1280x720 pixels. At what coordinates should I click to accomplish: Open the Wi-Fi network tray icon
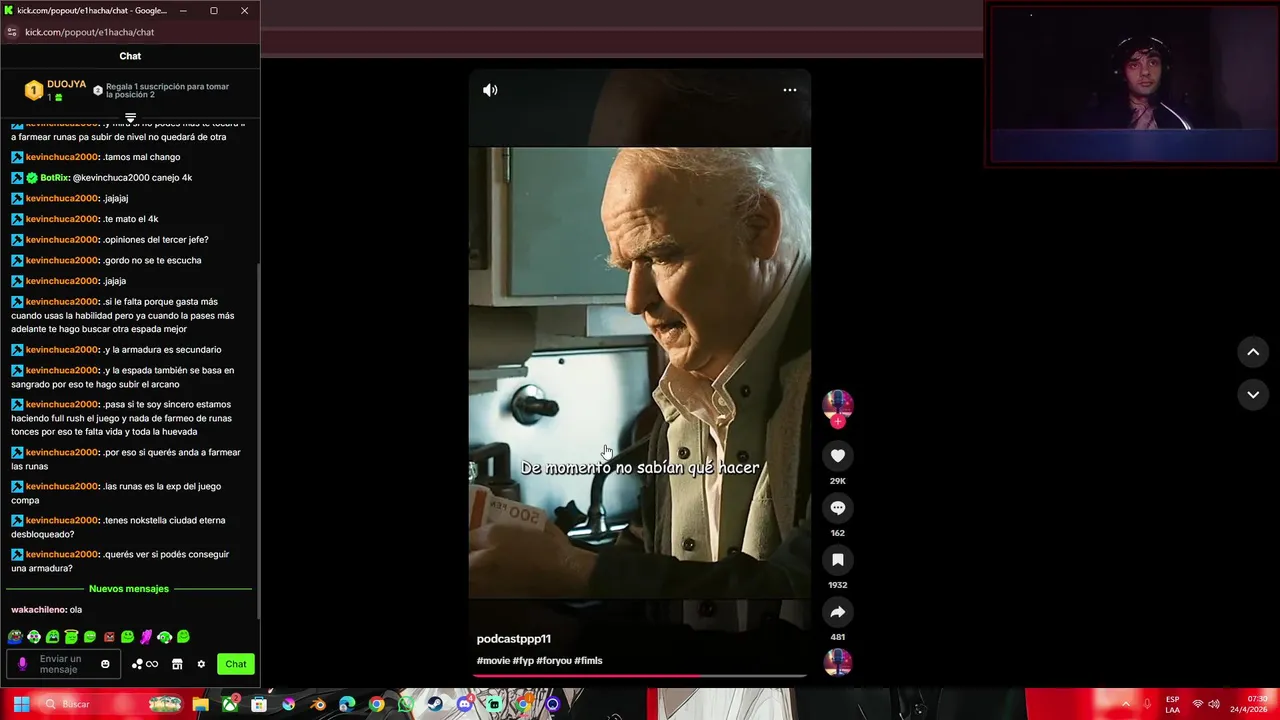click(1197, 704)
